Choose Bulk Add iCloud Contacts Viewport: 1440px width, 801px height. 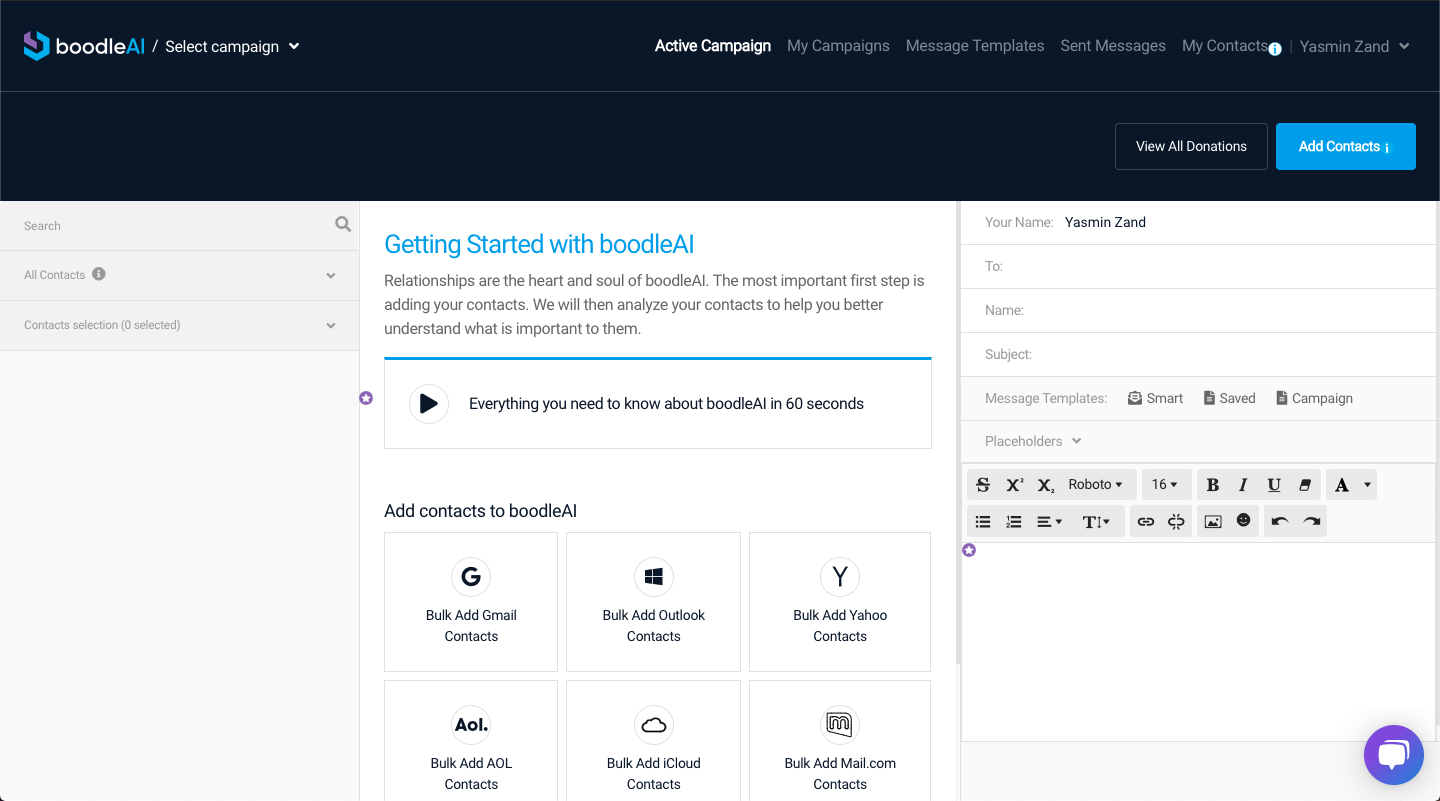[654, 741]
